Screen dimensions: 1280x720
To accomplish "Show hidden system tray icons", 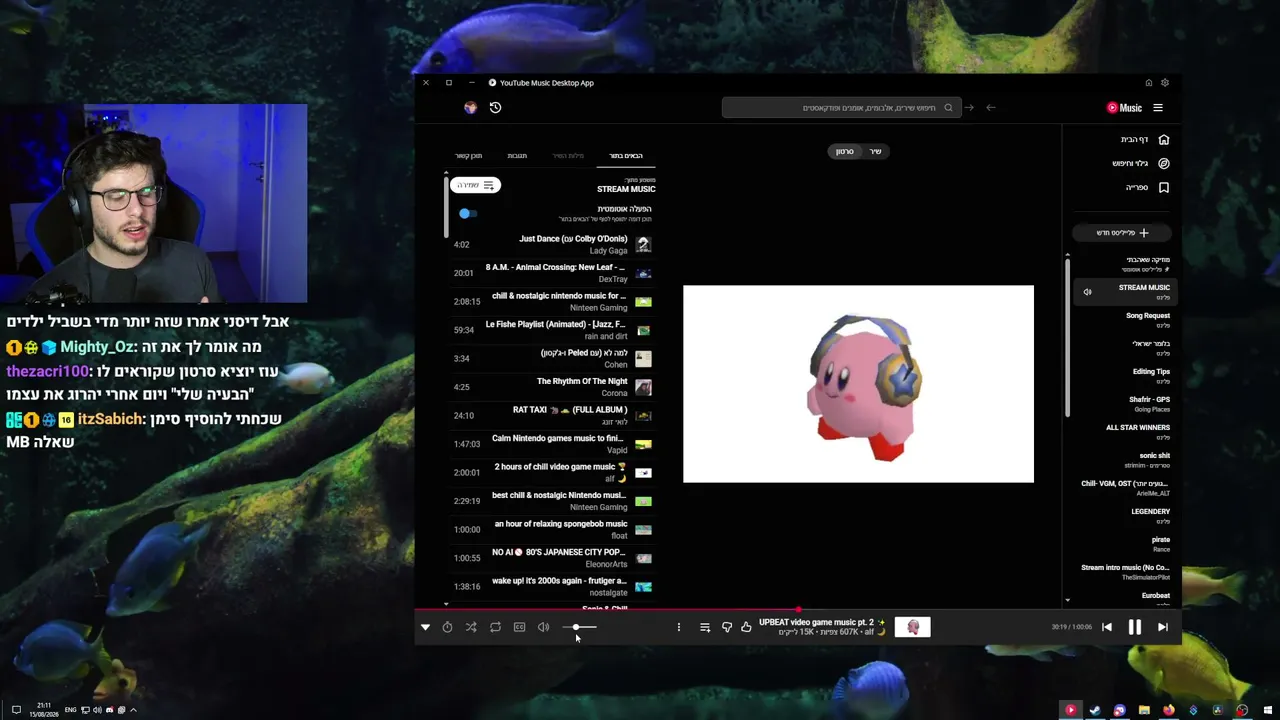I will (133, 710).
